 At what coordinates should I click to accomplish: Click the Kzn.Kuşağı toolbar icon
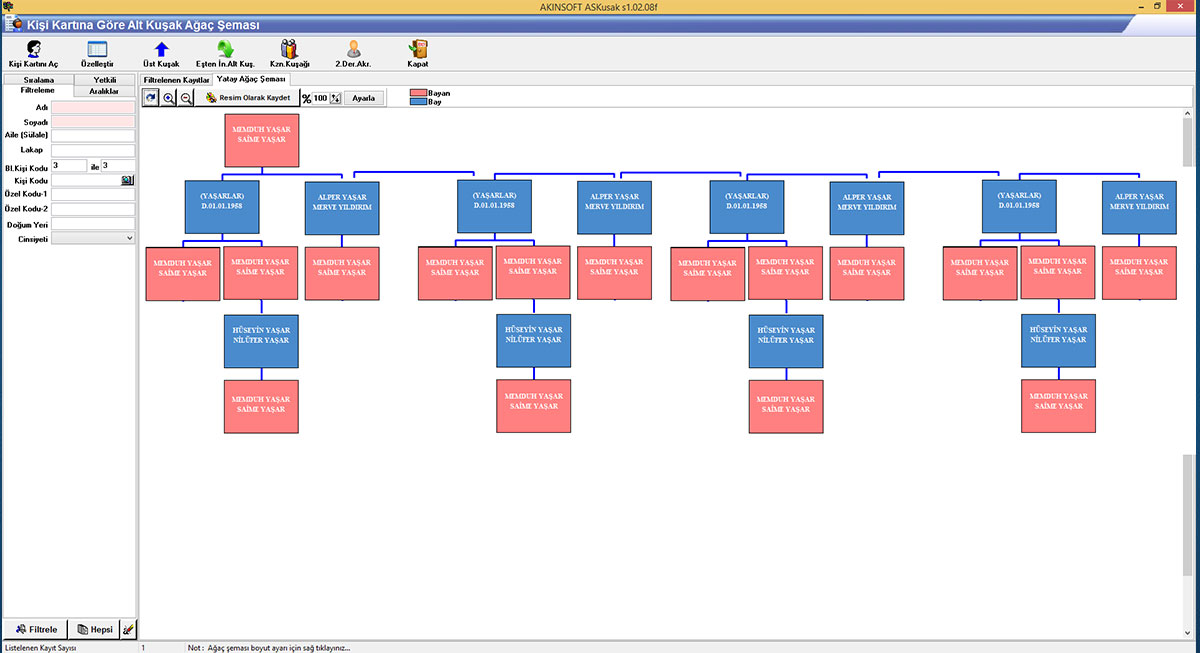point(289,50)
